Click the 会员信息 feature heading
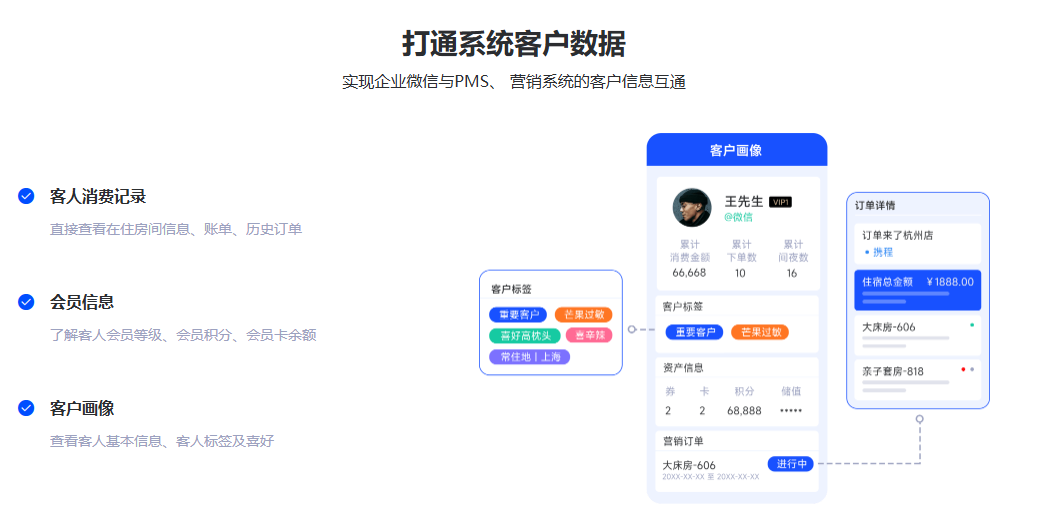This screenshot has height=529, width=1041. click(x=82, y=302)
